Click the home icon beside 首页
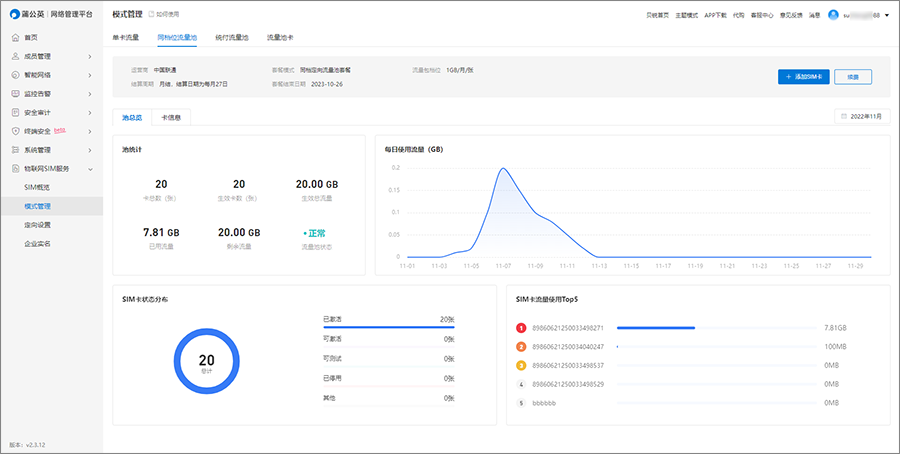900x454 pixels. click(15, 37)
